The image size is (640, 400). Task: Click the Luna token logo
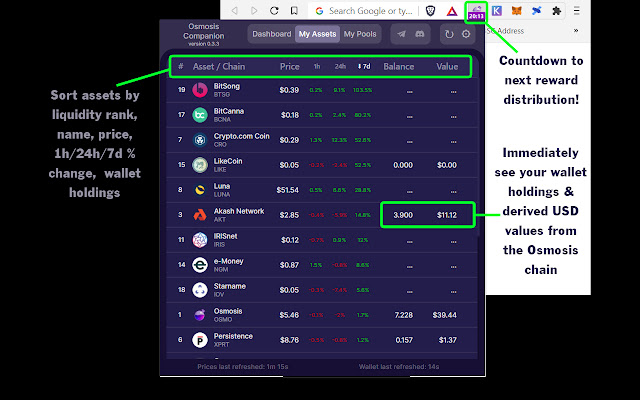pyautogui.click(x=200, y=190)
